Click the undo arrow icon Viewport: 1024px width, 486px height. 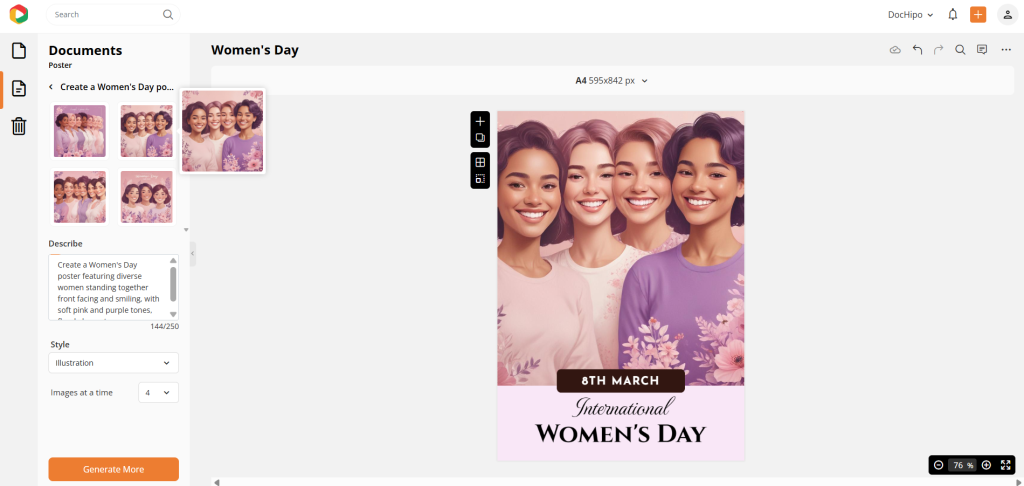coord(917,50)
